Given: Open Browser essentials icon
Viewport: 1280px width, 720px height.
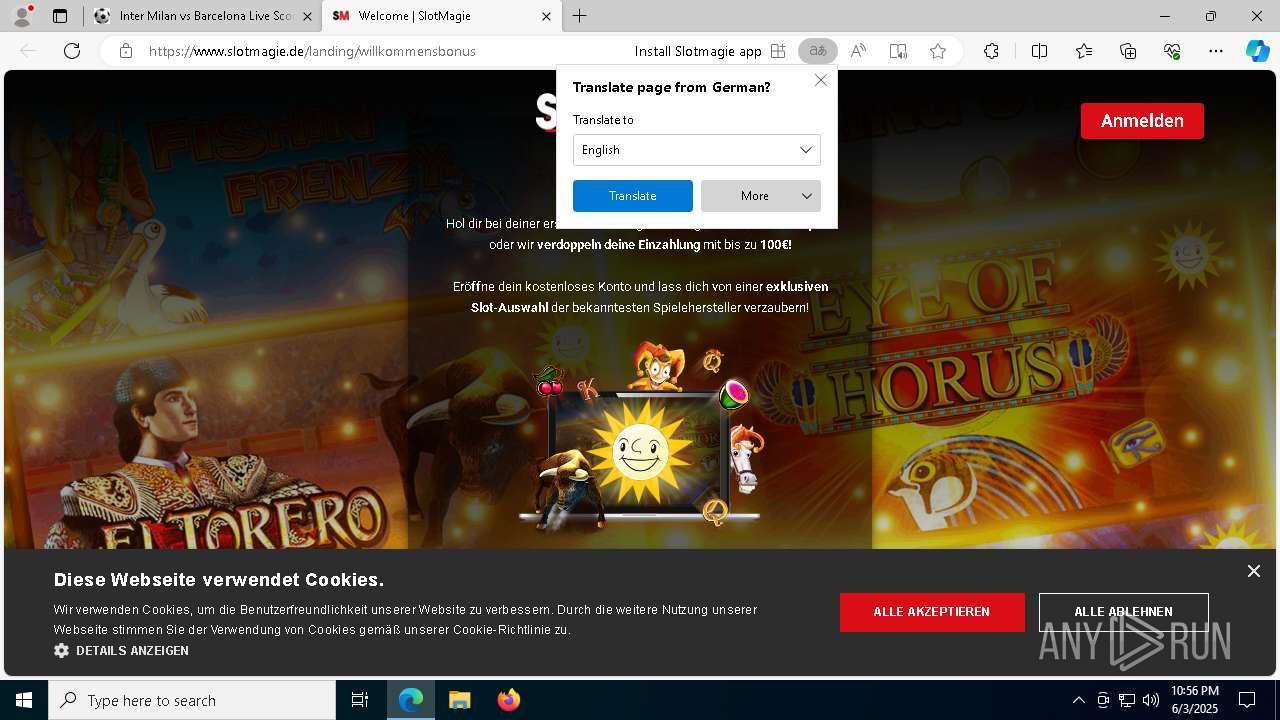Looking at the screenshot, I should (x=1172, y=51).
